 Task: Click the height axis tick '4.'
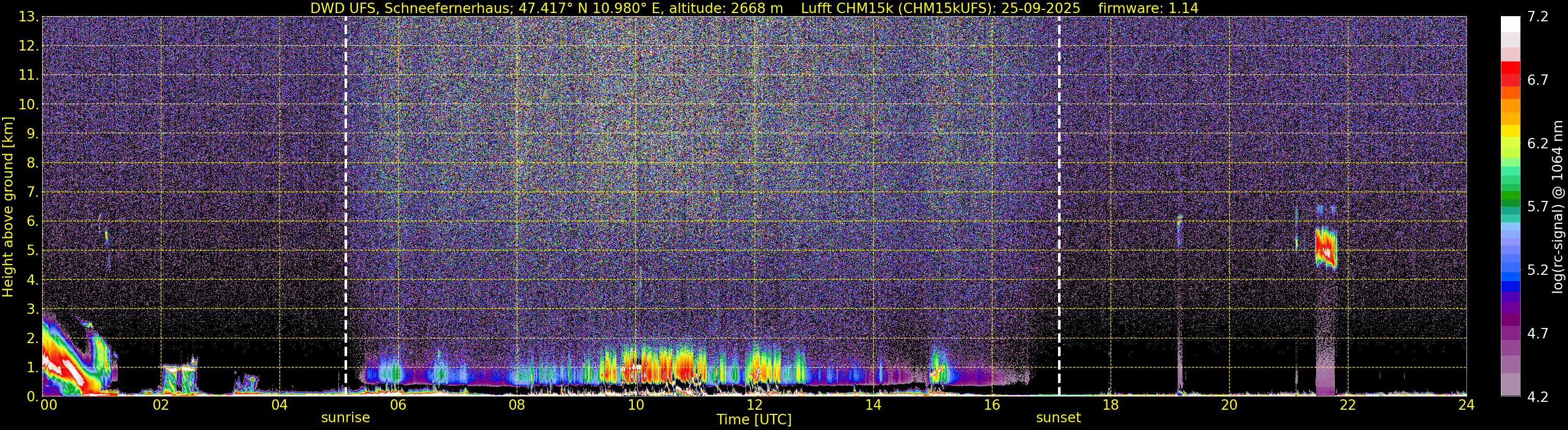tap(32, 280)
